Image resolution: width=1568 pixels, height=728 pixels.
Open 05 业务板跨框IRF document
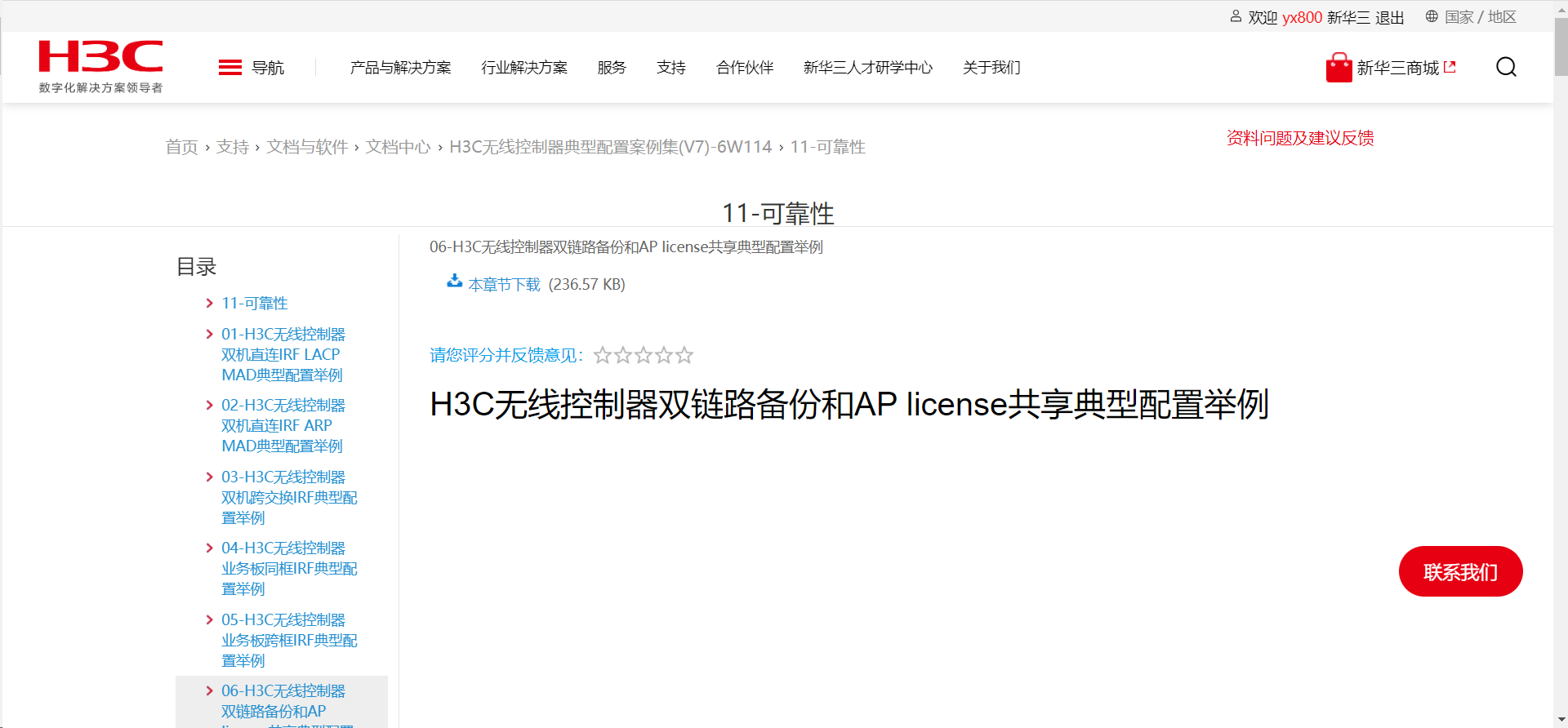coord(289,641)
